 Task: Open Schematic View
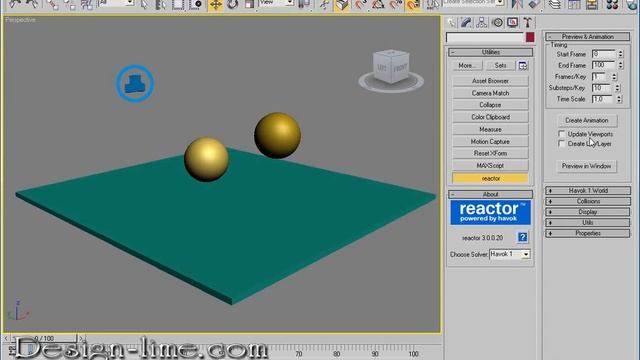[x=592, y=5]
